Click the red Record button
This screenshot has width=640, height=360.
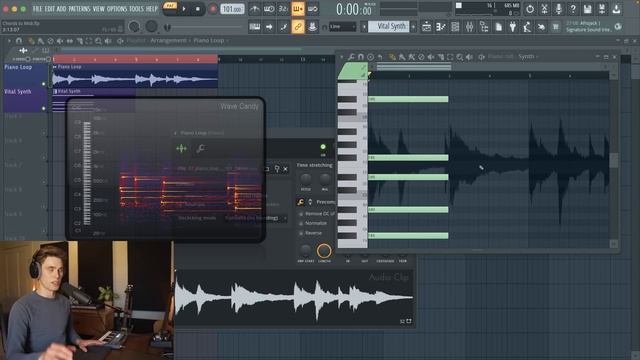[213, 9]
